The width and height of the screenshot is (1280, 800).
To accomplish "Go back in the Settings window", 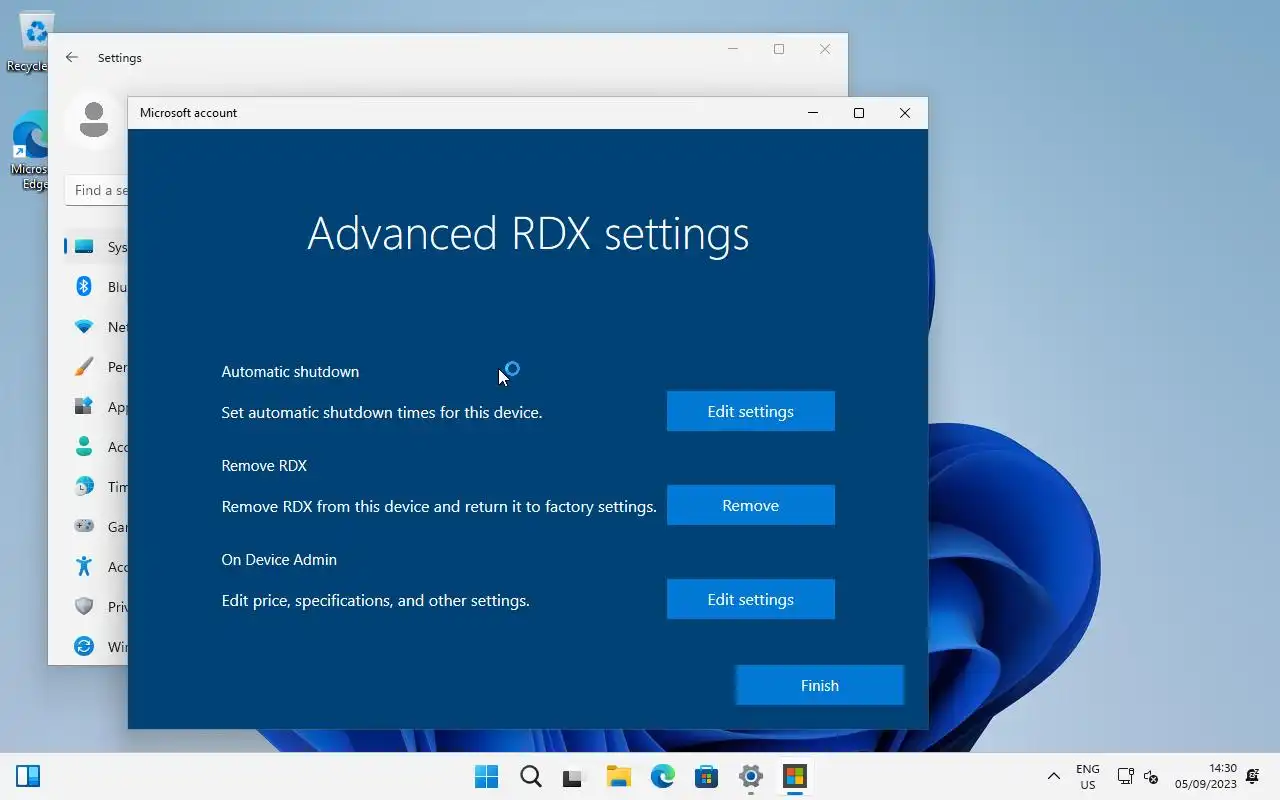I will pos(72,58).
